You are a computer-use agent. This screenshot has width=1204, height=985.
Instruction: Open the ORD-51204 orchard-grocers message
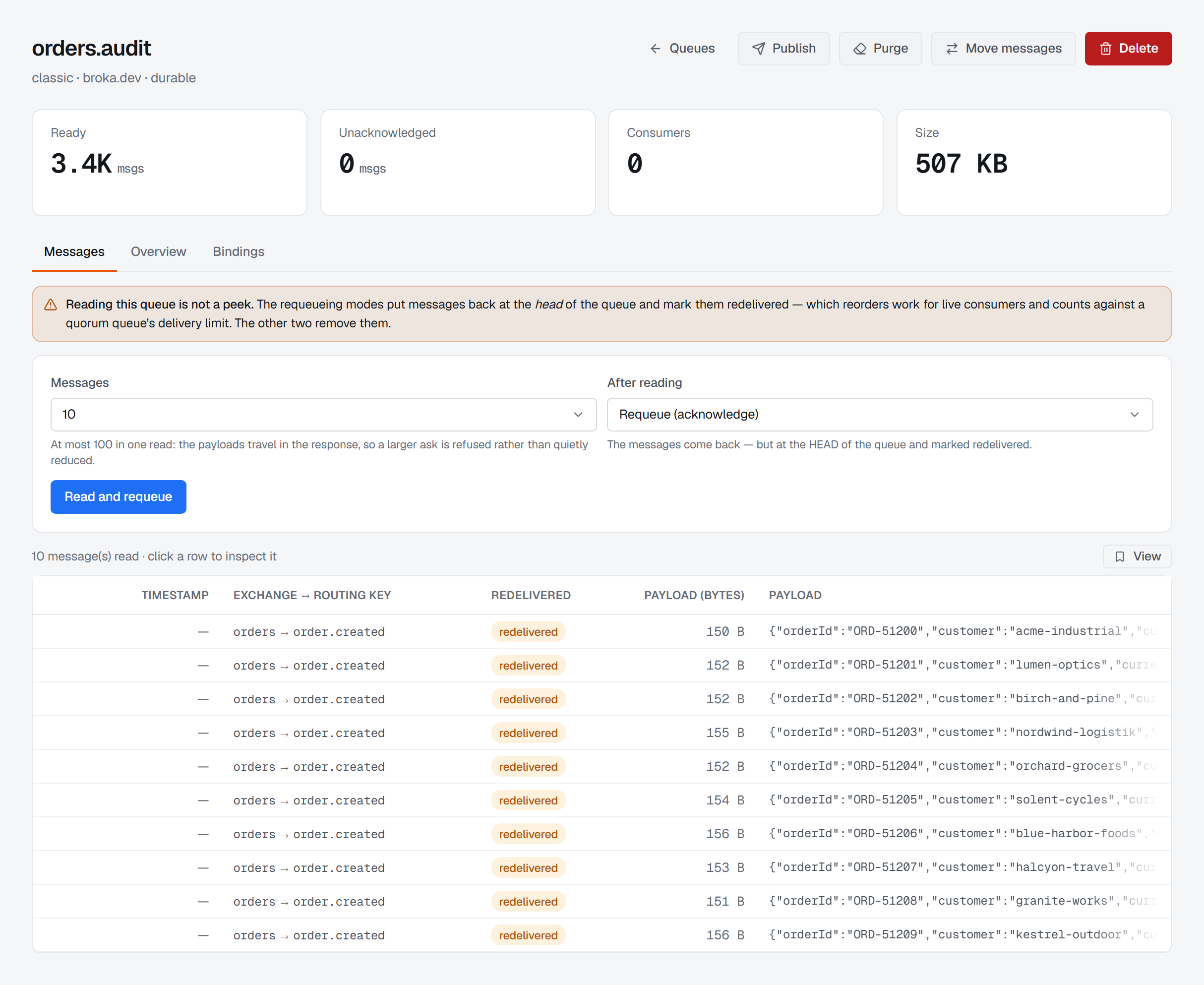click(x=602, y=767)
